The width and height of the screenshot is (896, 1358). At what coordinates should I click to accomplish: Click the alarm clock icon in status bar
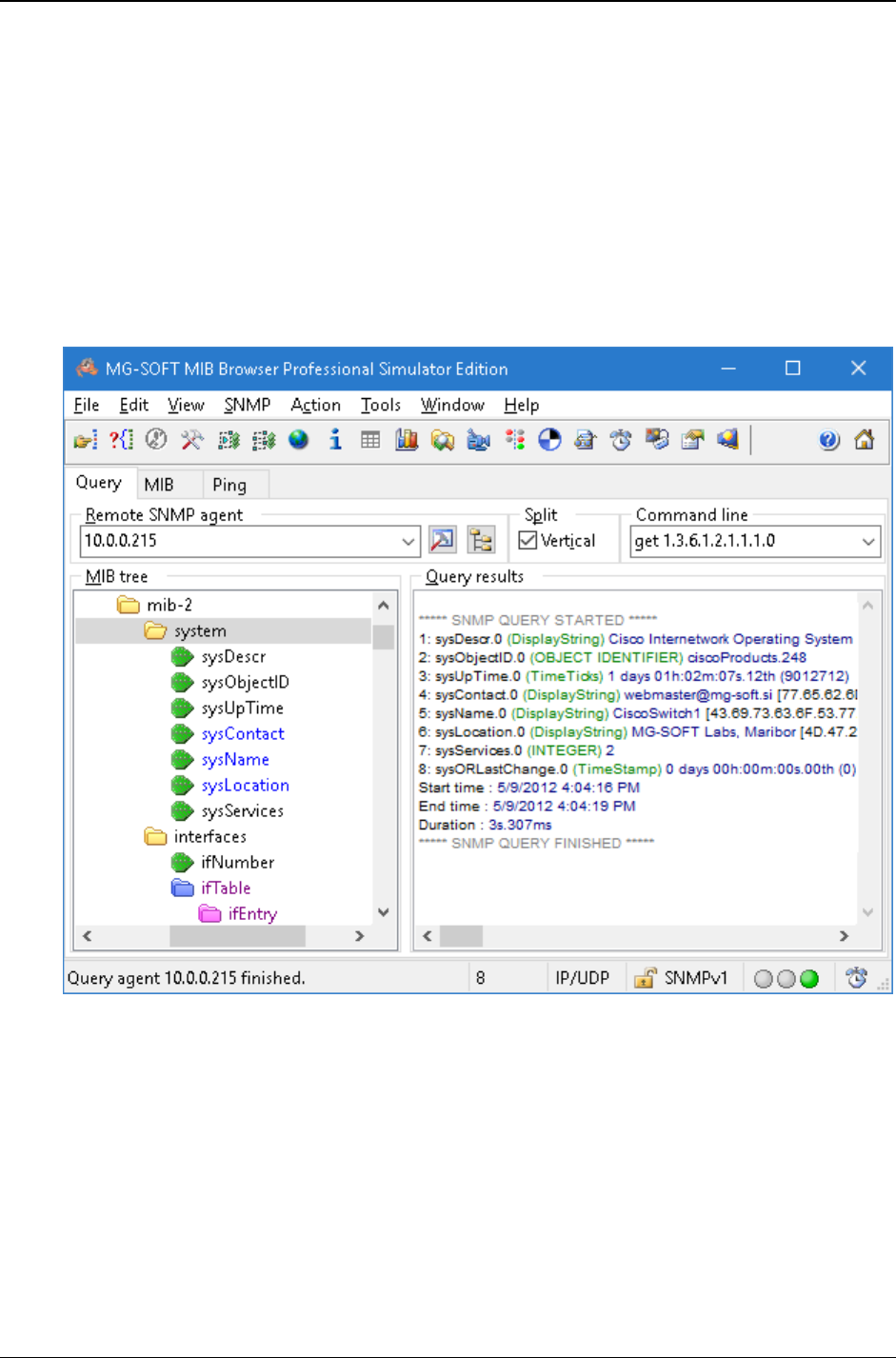click(856, 978)
